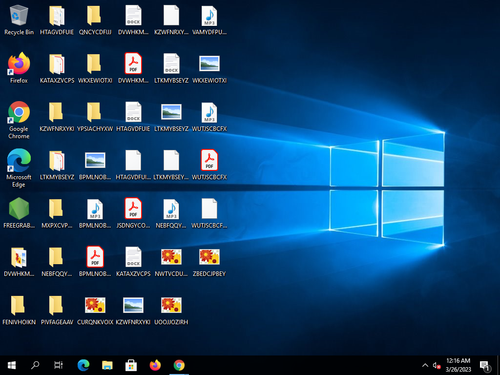Viewport: 500px width, 375px height.
Task: Select the FENIVHOIKN folder
Action: pos(19,309)
